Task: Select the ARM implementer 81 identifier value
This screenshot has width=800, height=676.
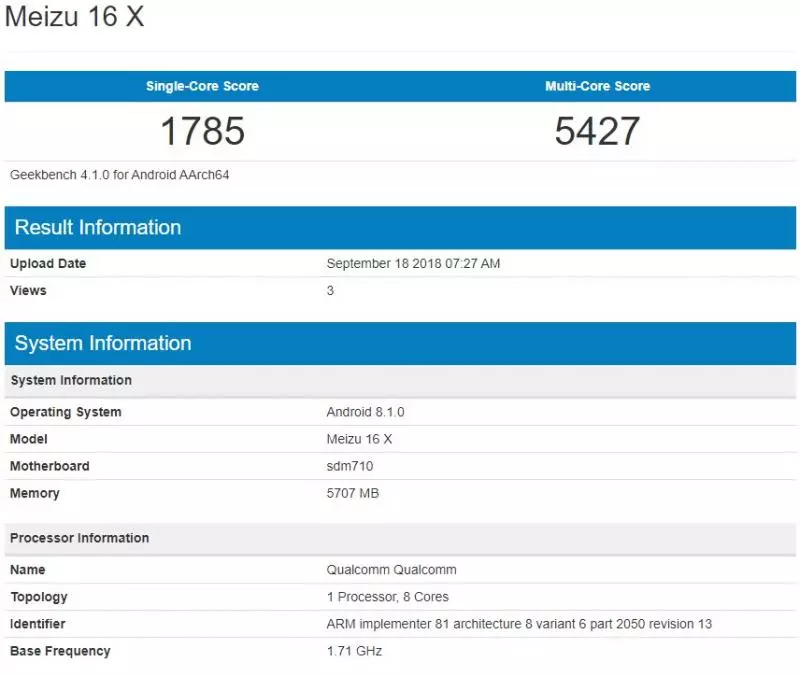Action: point(519,624)
